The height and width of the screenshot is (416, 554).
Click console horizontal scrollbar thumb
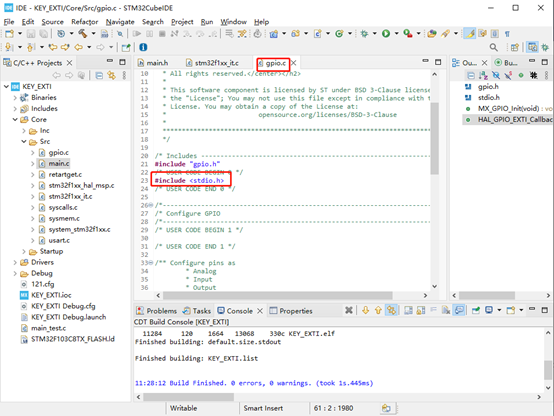(188, 397)
